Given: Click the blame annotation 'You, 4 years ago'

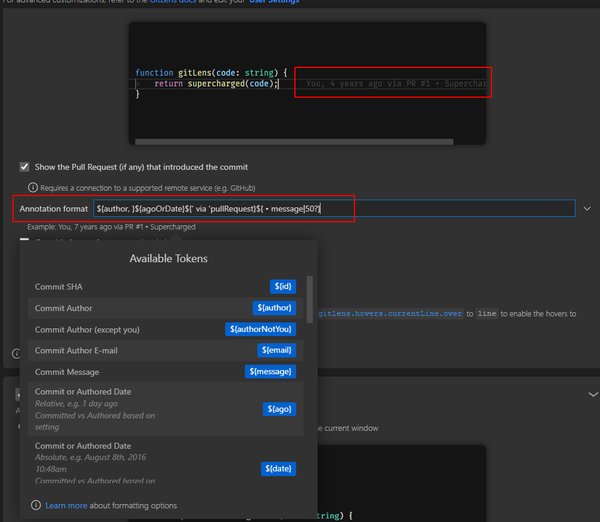Looking at the screenshot, I should tap(396, 83).
